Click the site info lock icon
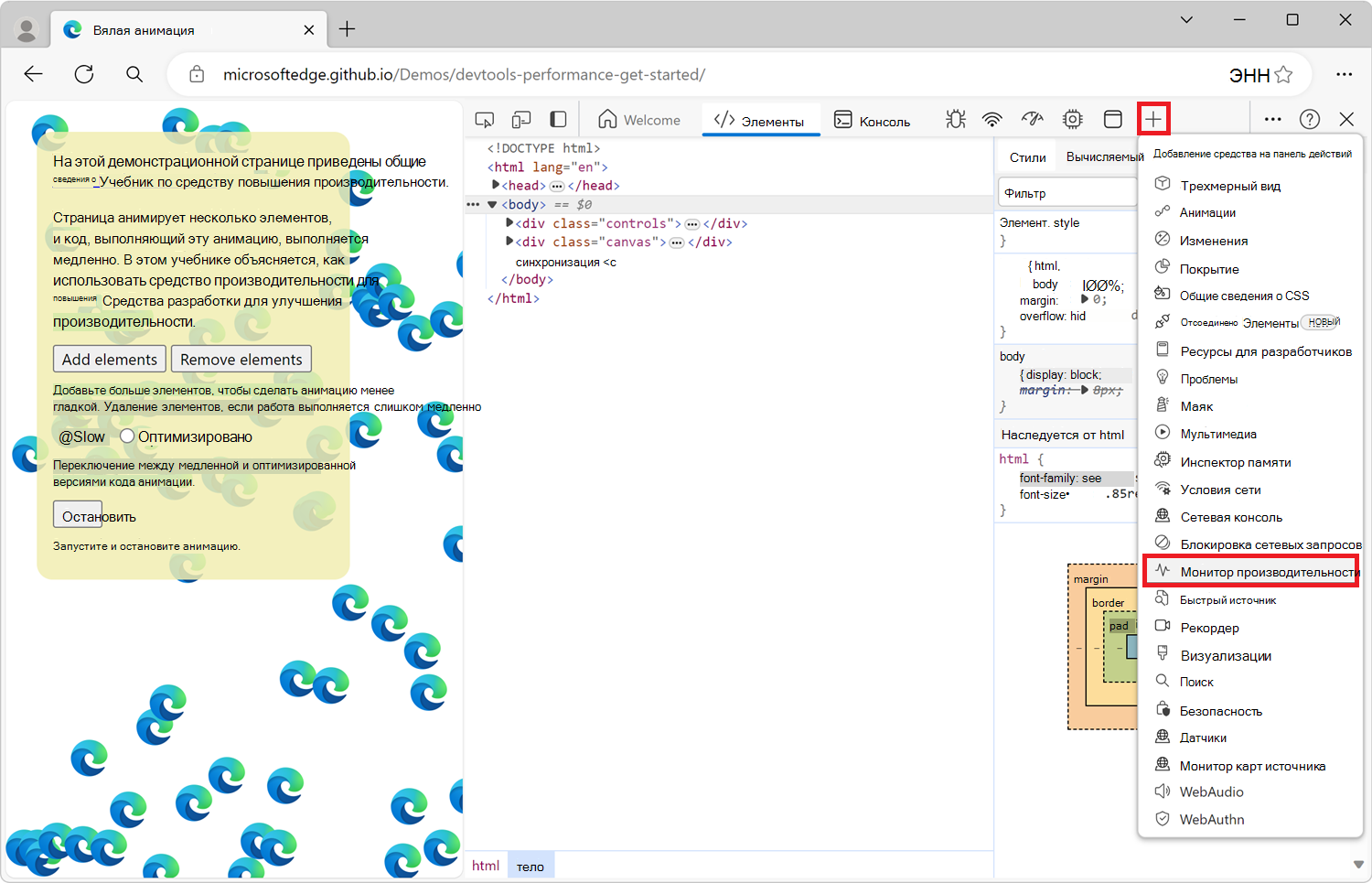 coord(197,74)
